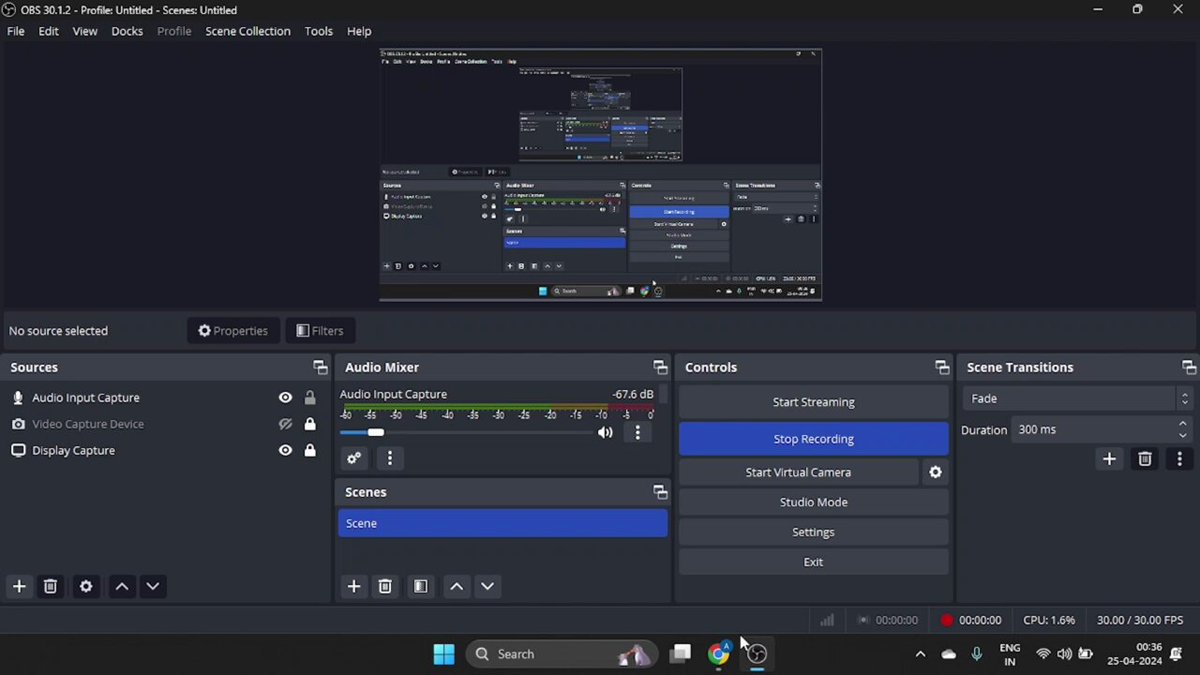Open Audio Mixer menu three-dots icon
The width and height of the screenshot is (1200, 675).
coord(390,458)
